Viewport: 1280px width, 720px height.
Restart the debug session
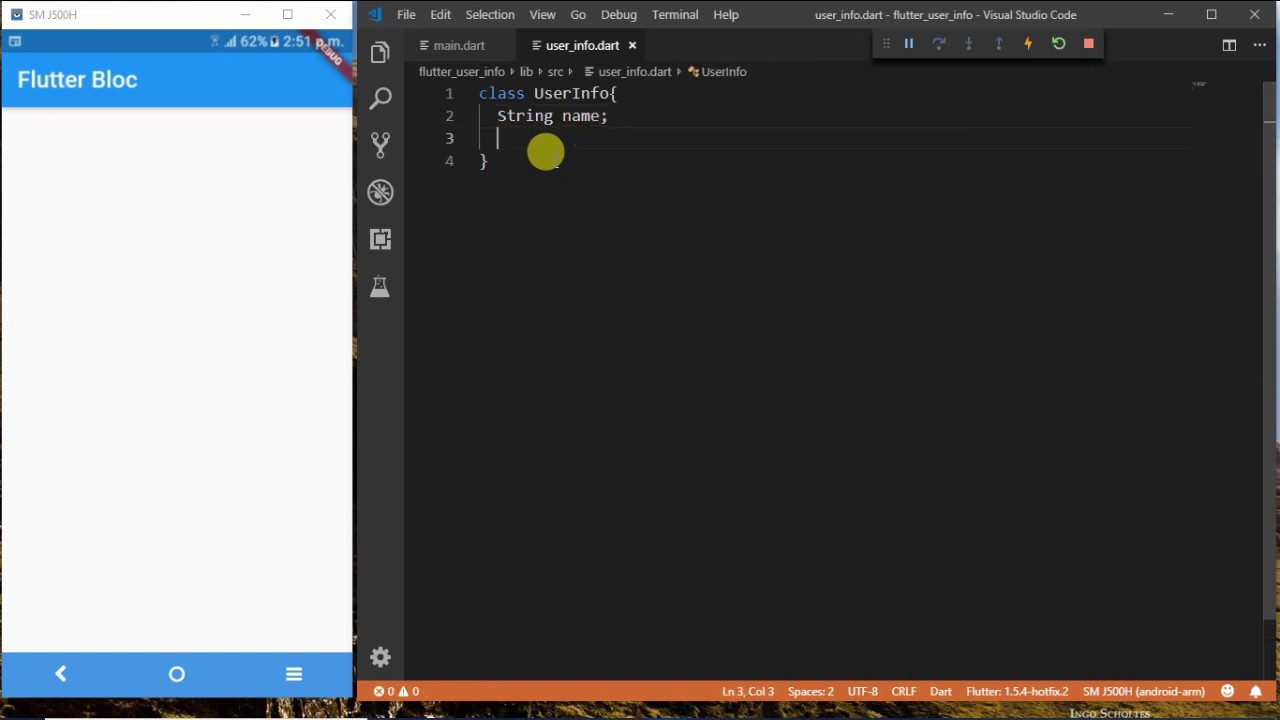click(x=1058, y=44)
